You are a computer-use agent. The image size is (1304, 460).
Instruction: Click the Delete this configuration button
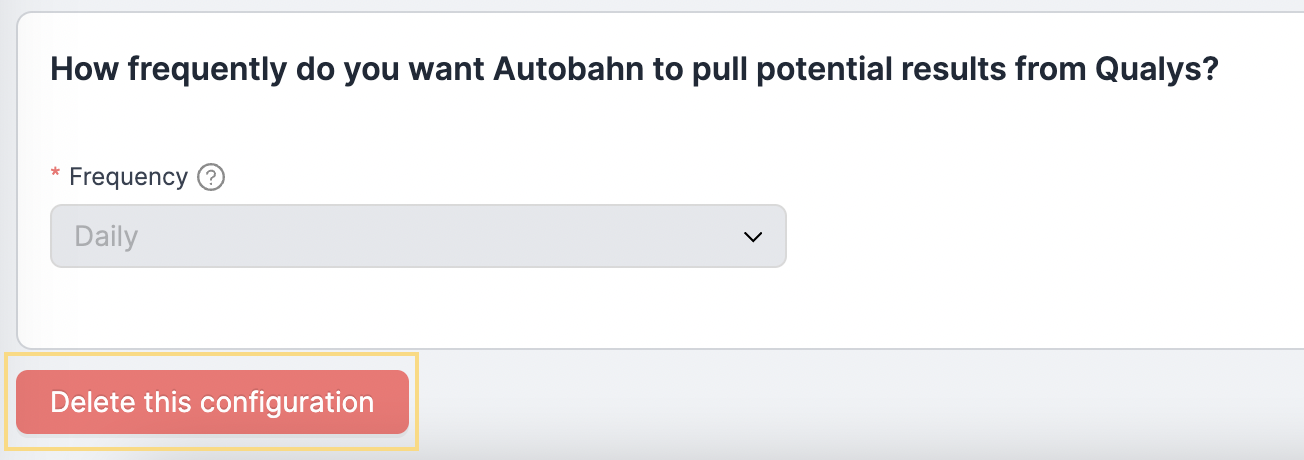pos(212,402)
